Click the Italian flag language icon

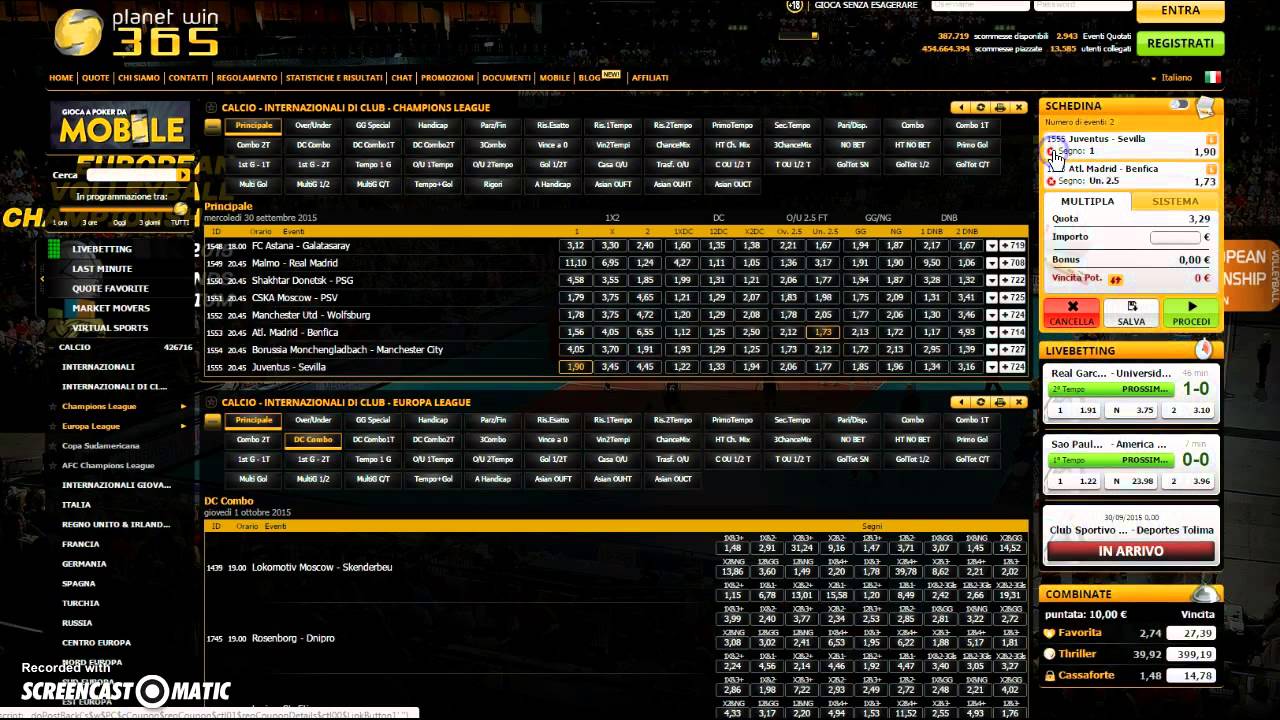pos(1212,77)
